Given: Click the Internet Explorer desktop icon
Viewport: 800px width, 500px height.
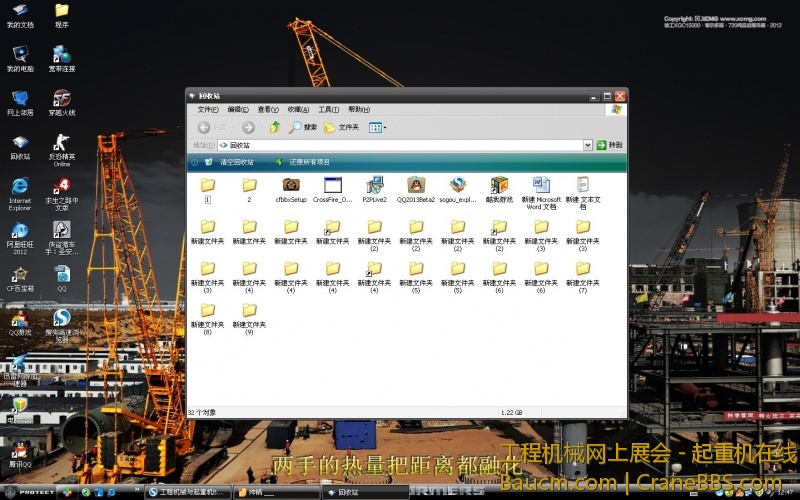Looking at the screenshot, I should pos(20,187).
